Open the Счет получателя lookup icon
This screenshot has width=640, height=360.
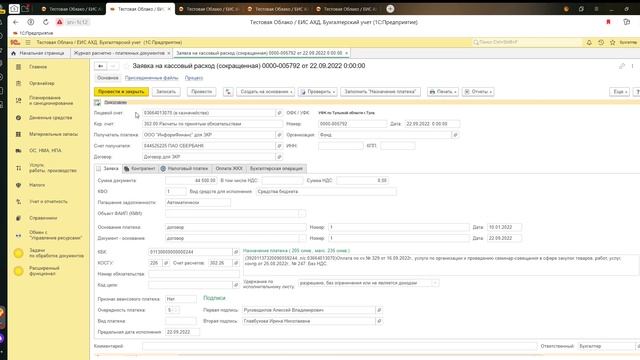(x=279, y=146)
